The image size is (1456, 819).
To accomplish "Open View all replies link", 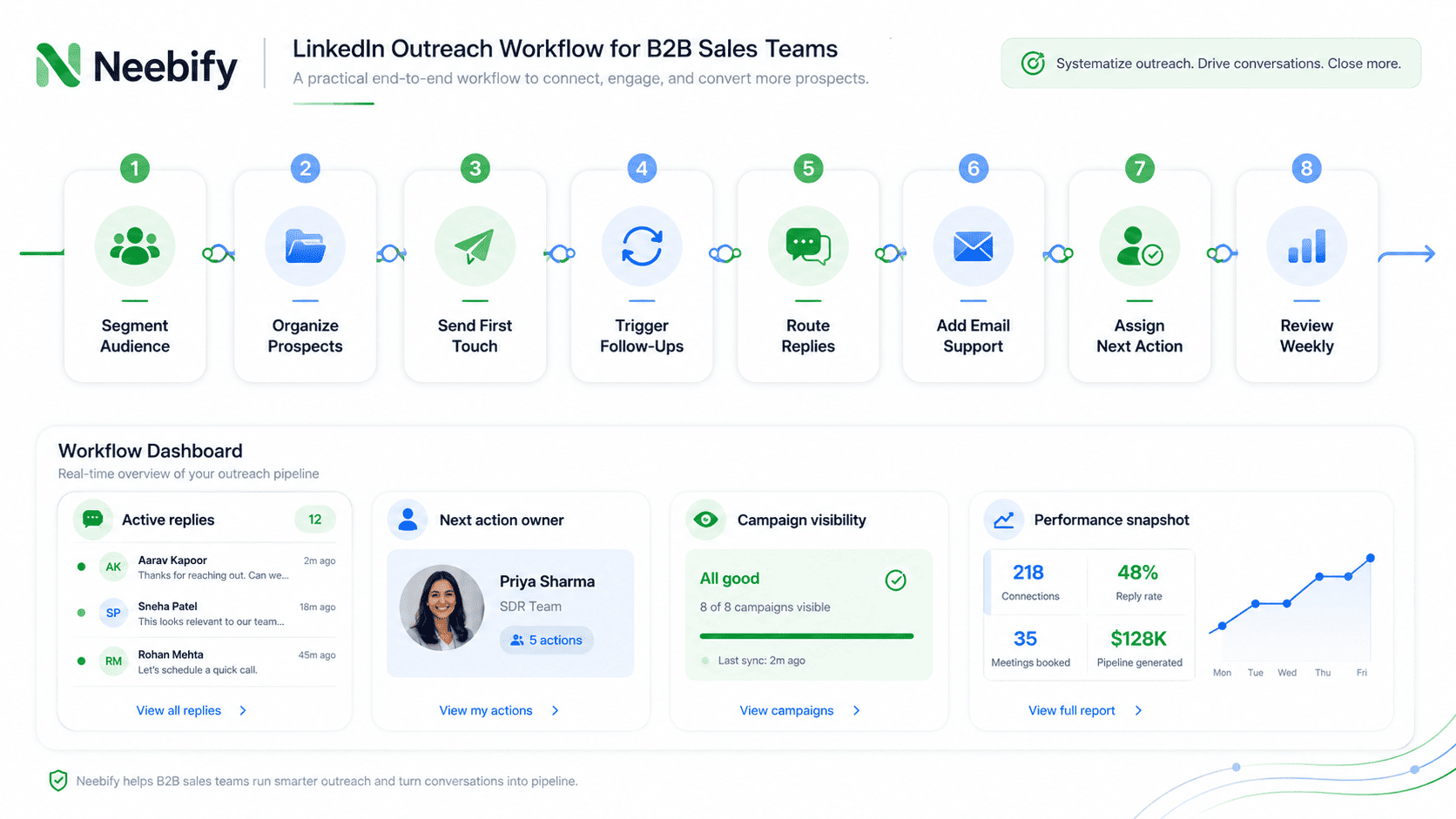I will pyautogui.click(x=179, y=710).
